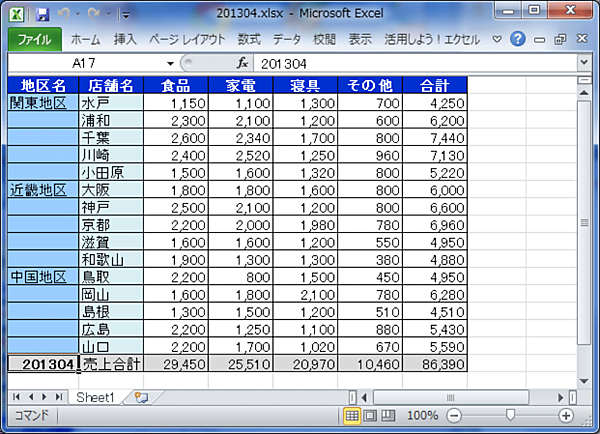Image resolution: width=600 pixels, height=434 pixels.
Task: Open Excel Help question mark icon
Action: click(x=518, y=40)
